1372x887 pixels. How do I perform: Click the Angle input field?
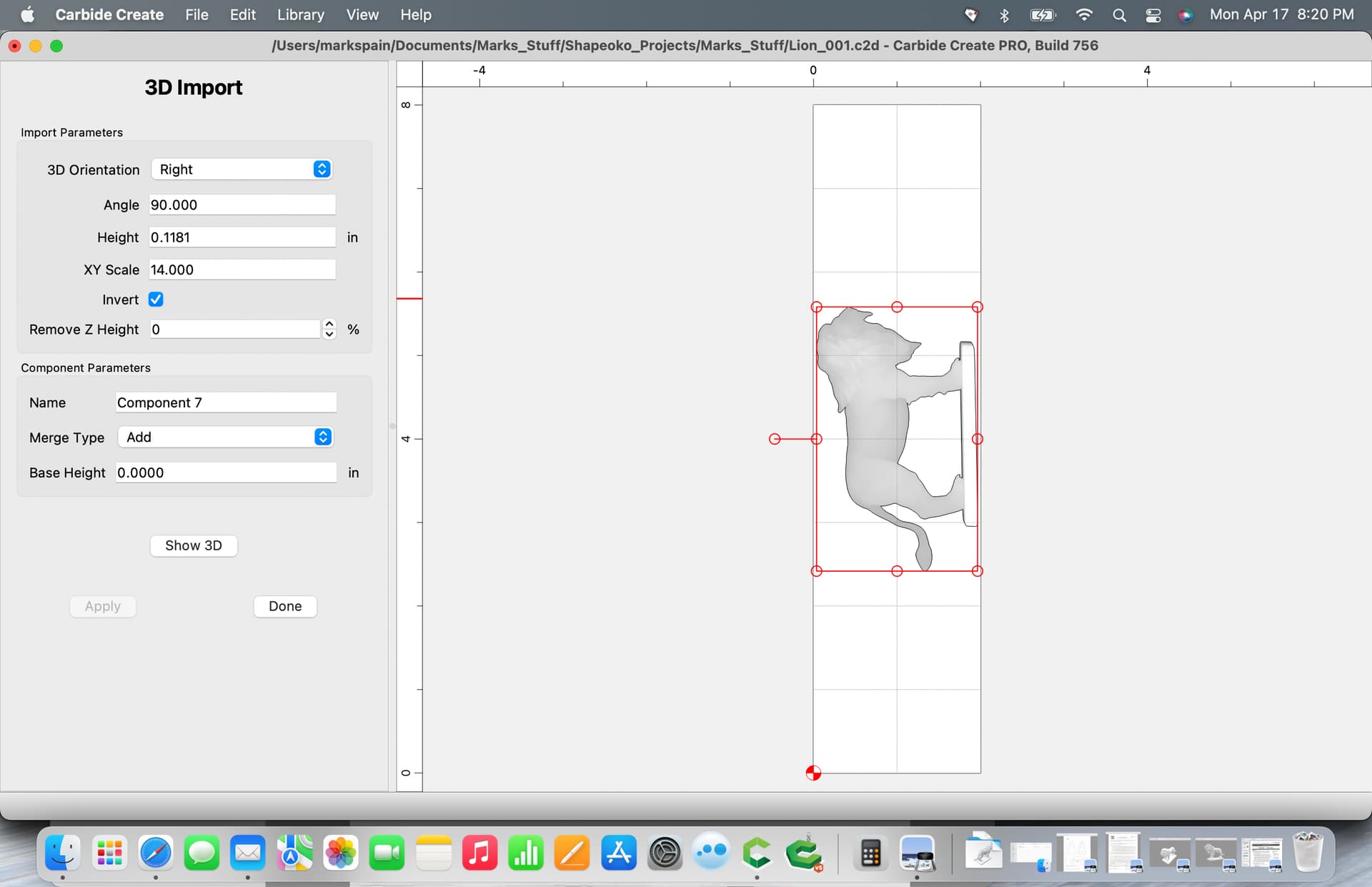pyautogui.click(x=242, y=204)
